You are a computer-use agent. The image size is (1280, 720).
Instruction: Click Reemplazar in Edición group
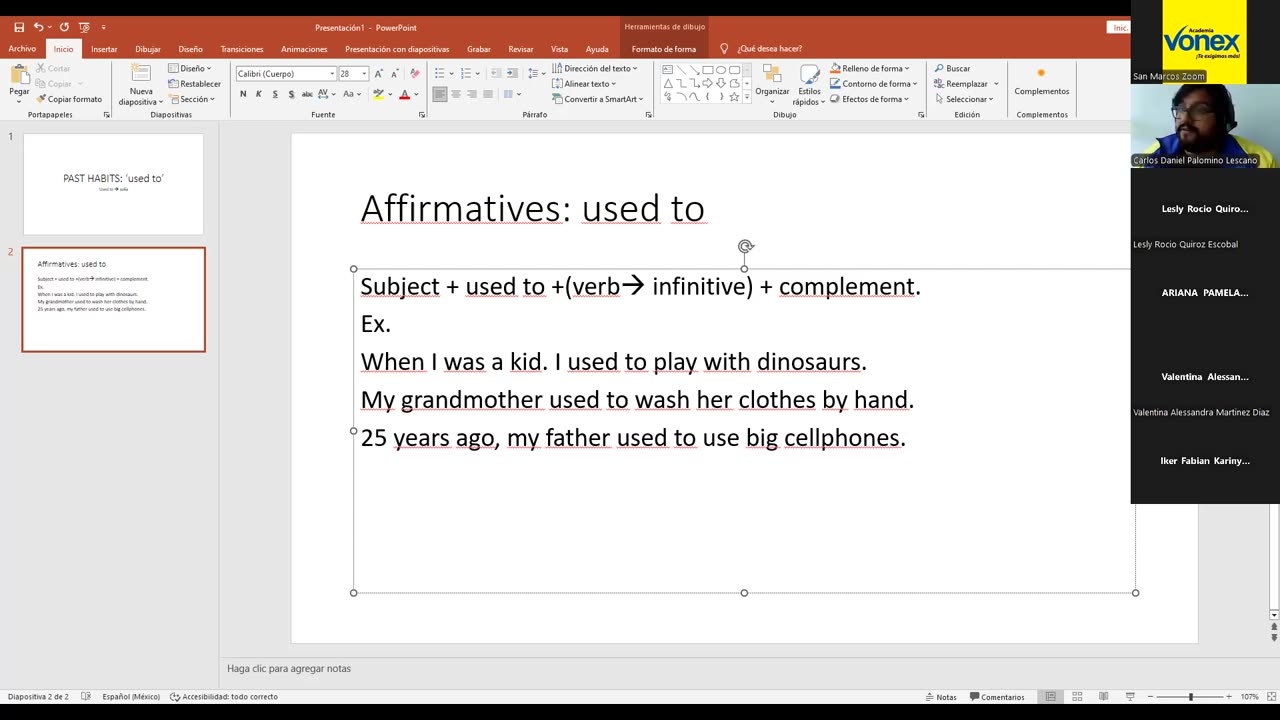click(x=963, y=84)
